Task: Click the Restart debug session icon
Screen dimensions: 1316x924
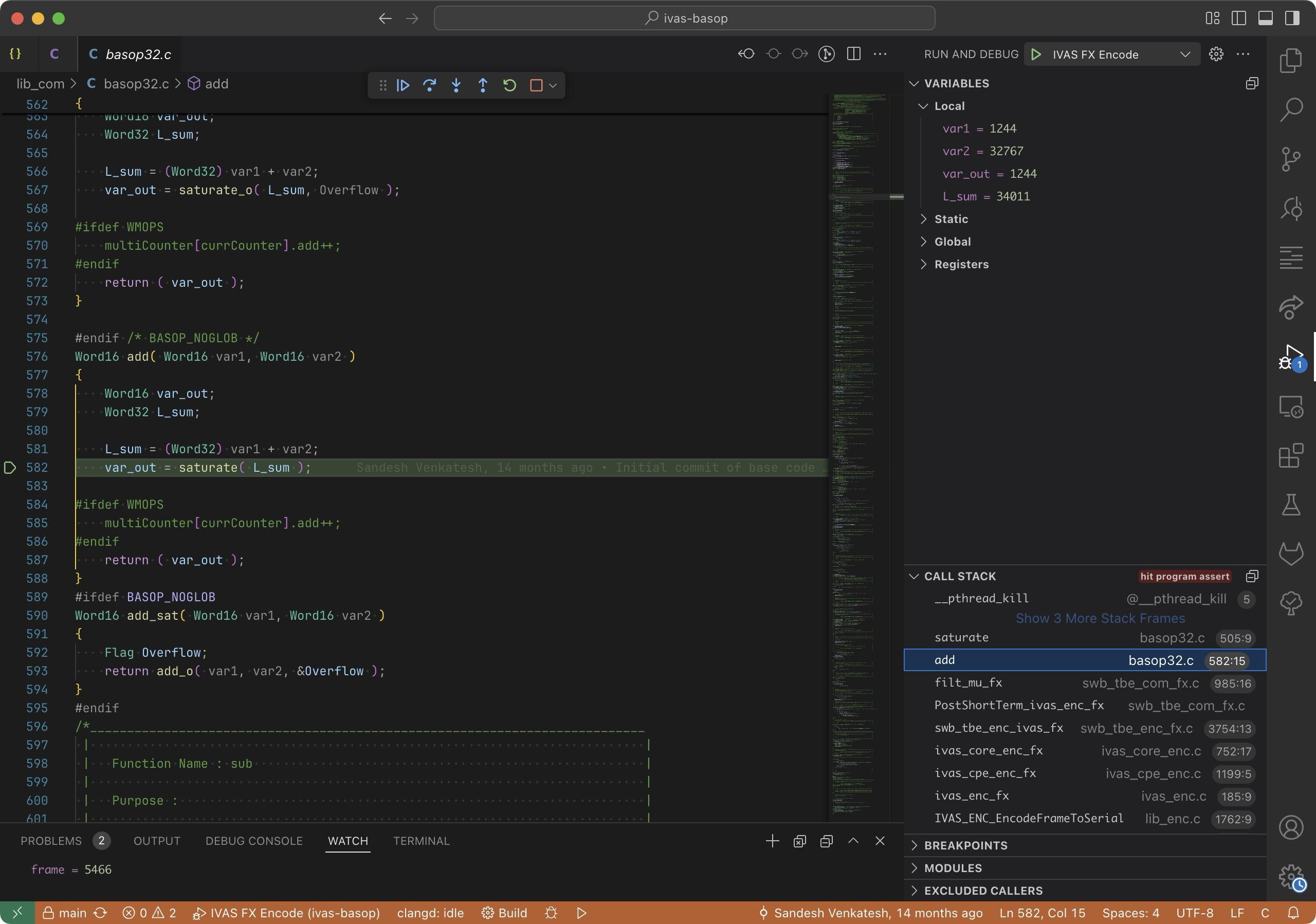Action: 509,85
